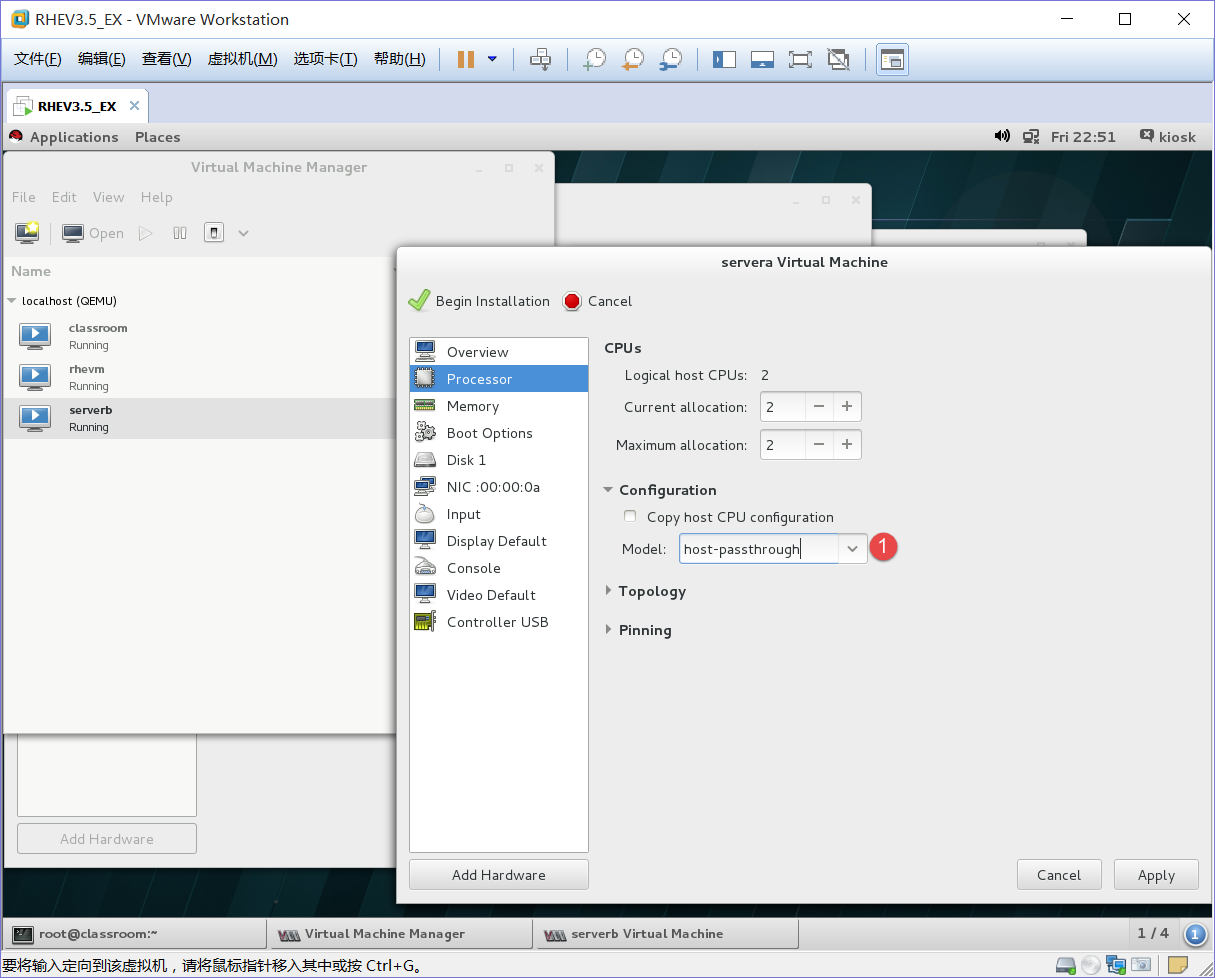Screen dimensions: 1215x978
Task: Increase Current allocation CPU count
Action: (x=847, y=407)
